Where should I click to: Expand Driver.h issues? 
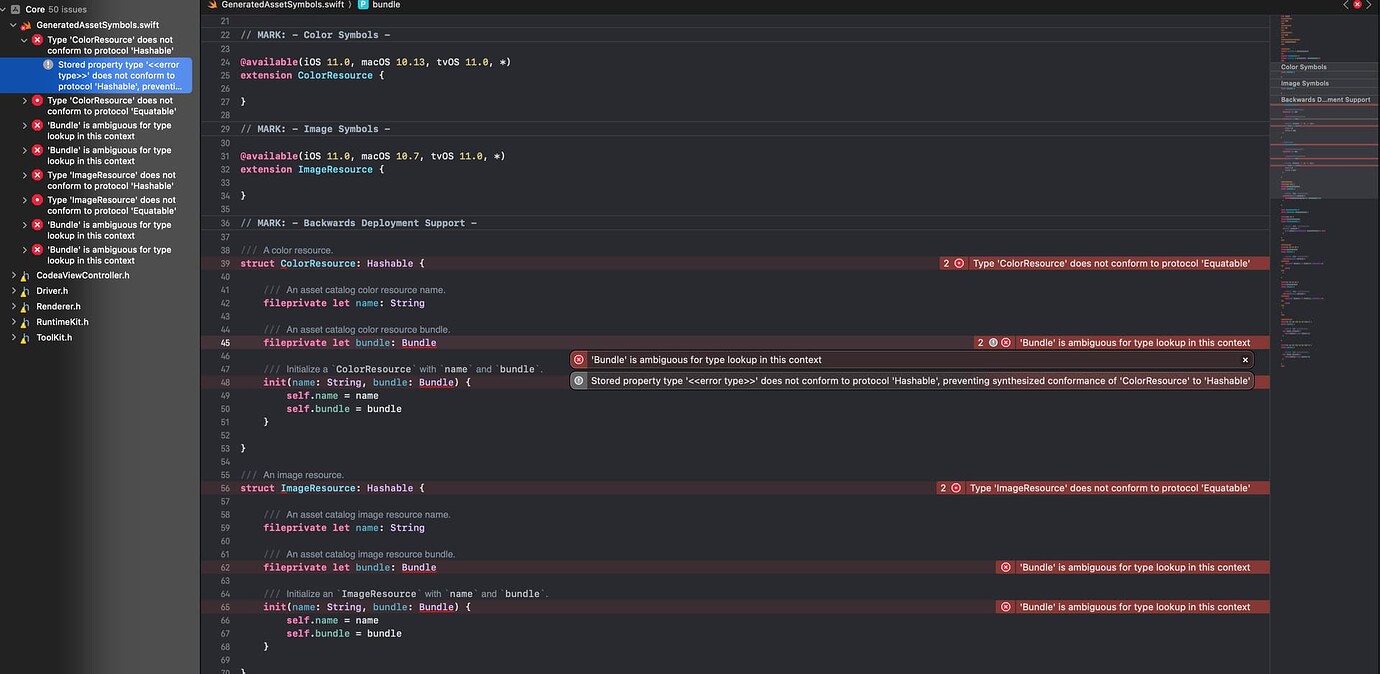click(14, 291)
